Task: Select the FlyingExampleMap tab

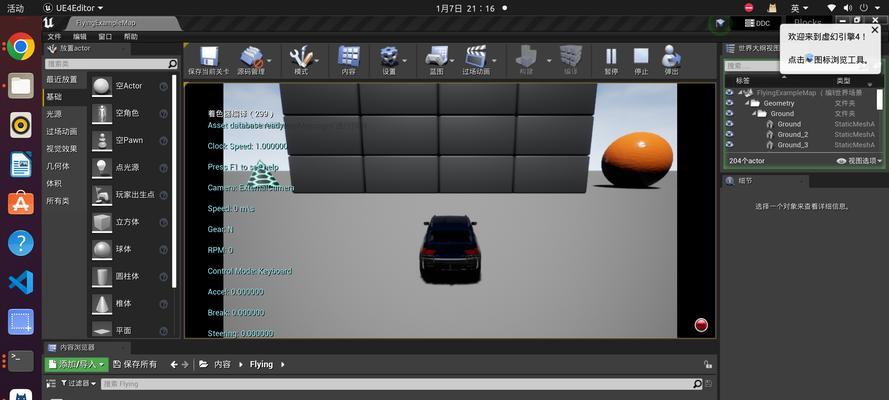Action: (x=122, y=23)
